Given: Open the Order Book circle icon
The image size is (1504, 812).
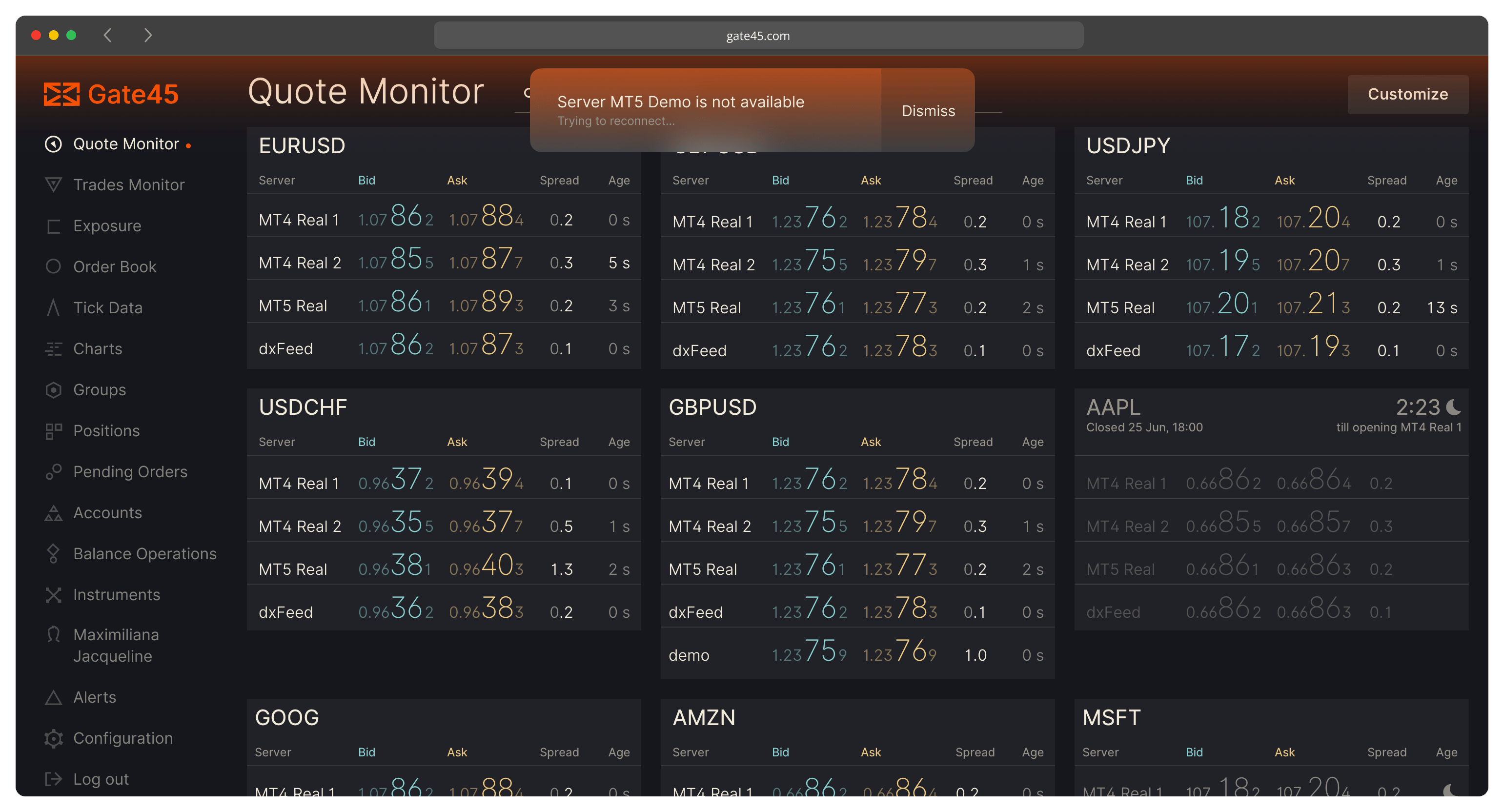Looking at the screenshot, I should click(x=53, y=267).
